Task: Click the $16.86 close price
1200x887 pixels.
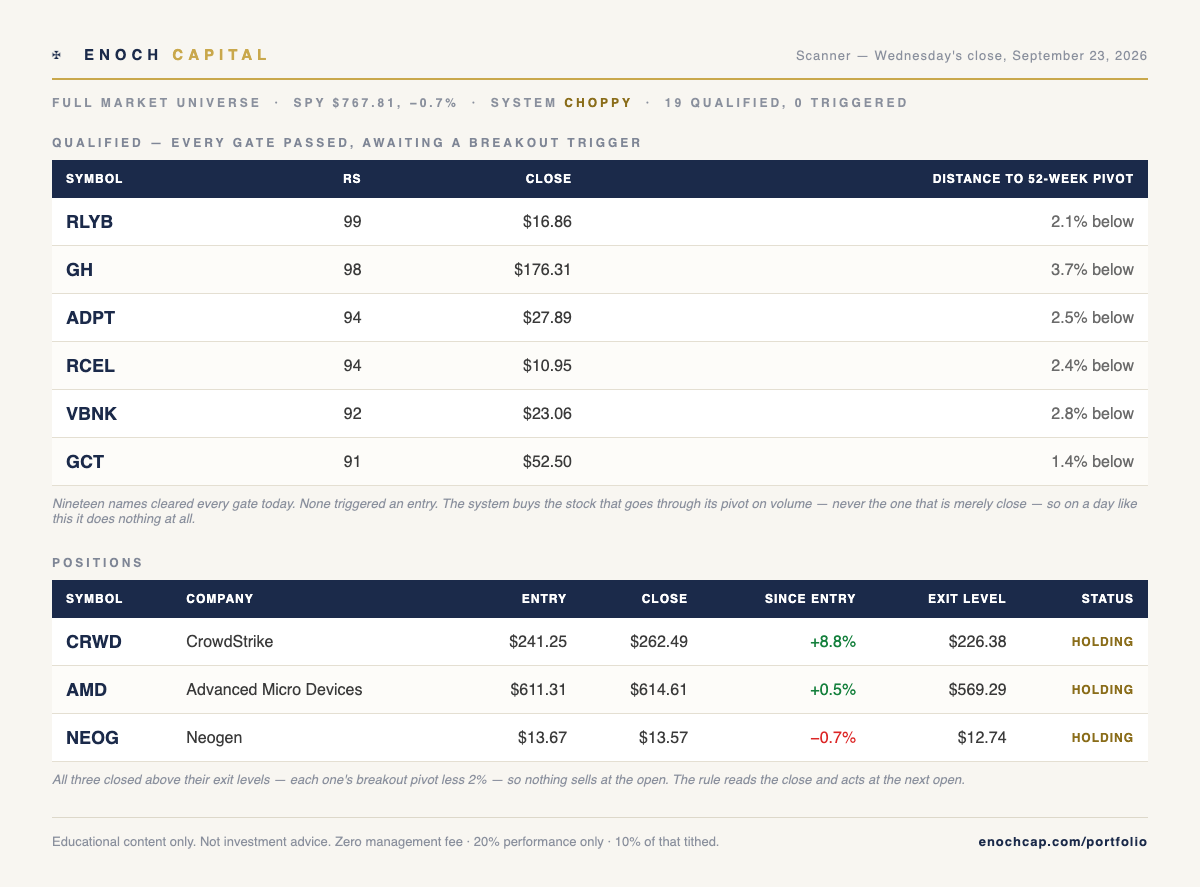Action: 547,222
